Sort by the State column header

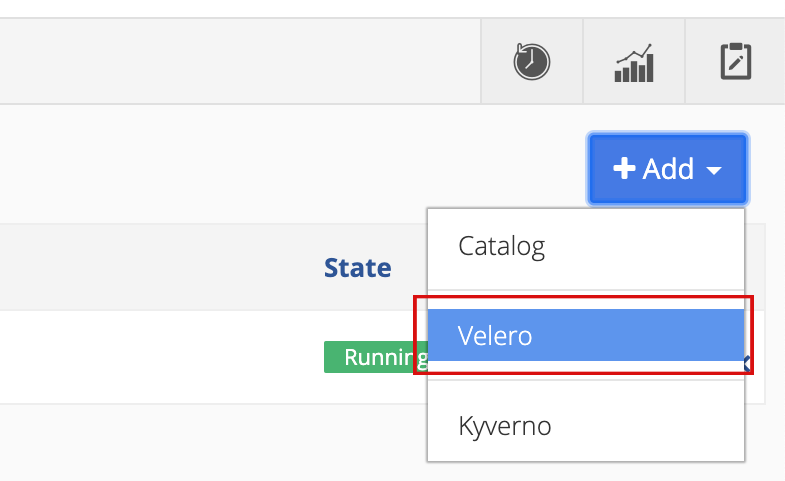357,268
